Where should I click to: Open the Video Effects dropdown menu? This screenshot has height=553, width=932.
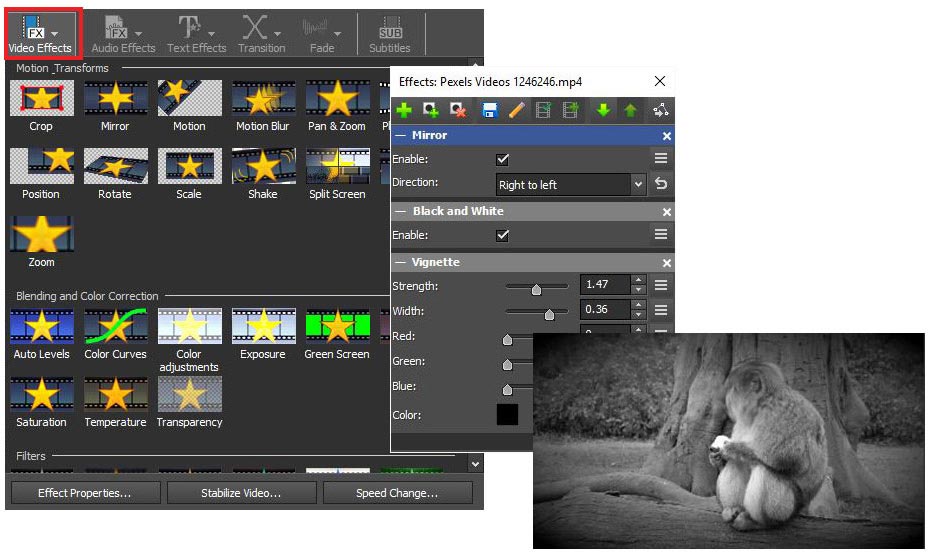click(40, 33)
